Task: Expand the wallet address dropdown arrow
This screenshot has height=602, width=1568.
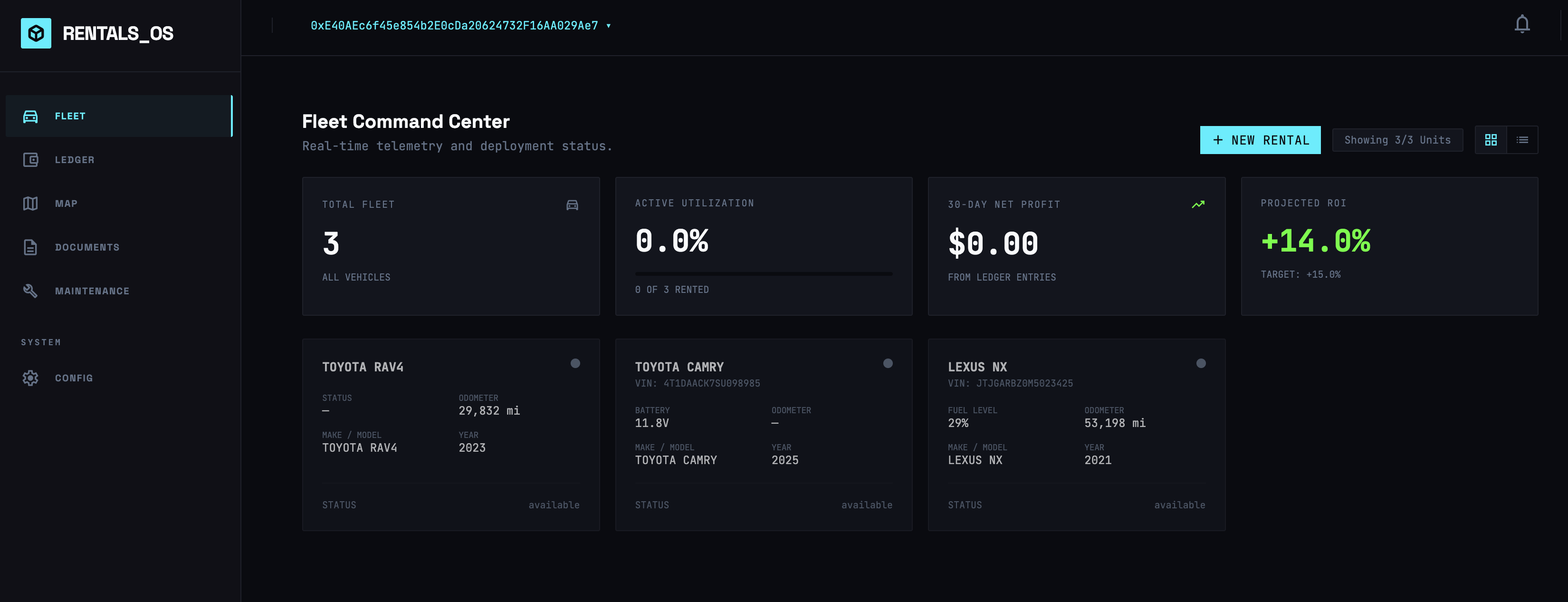Action: (x=608, y=26)
